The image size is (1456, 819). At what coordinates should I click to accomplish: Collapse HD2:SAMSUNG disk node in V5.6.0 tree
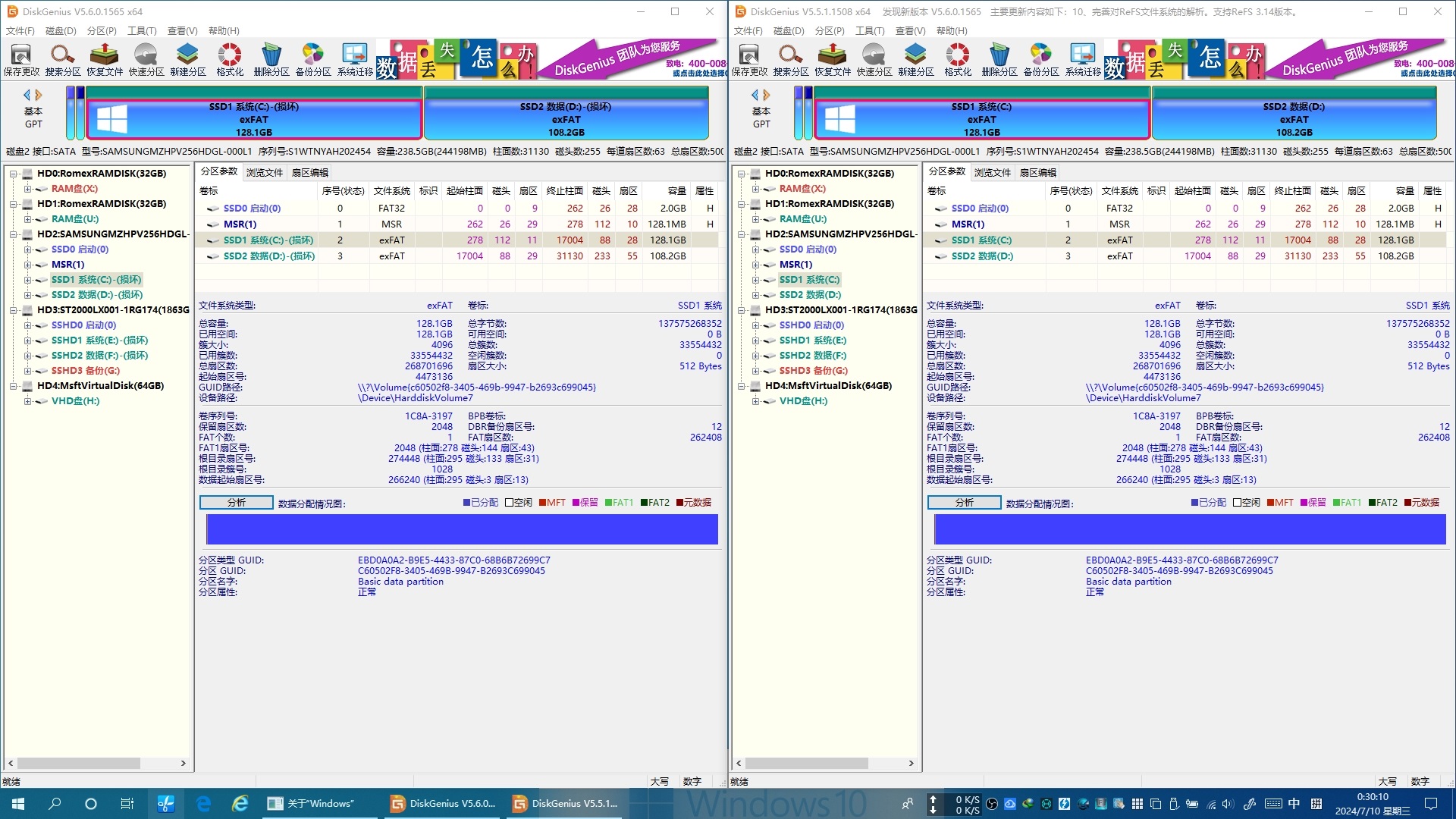[x=14, y=234]
